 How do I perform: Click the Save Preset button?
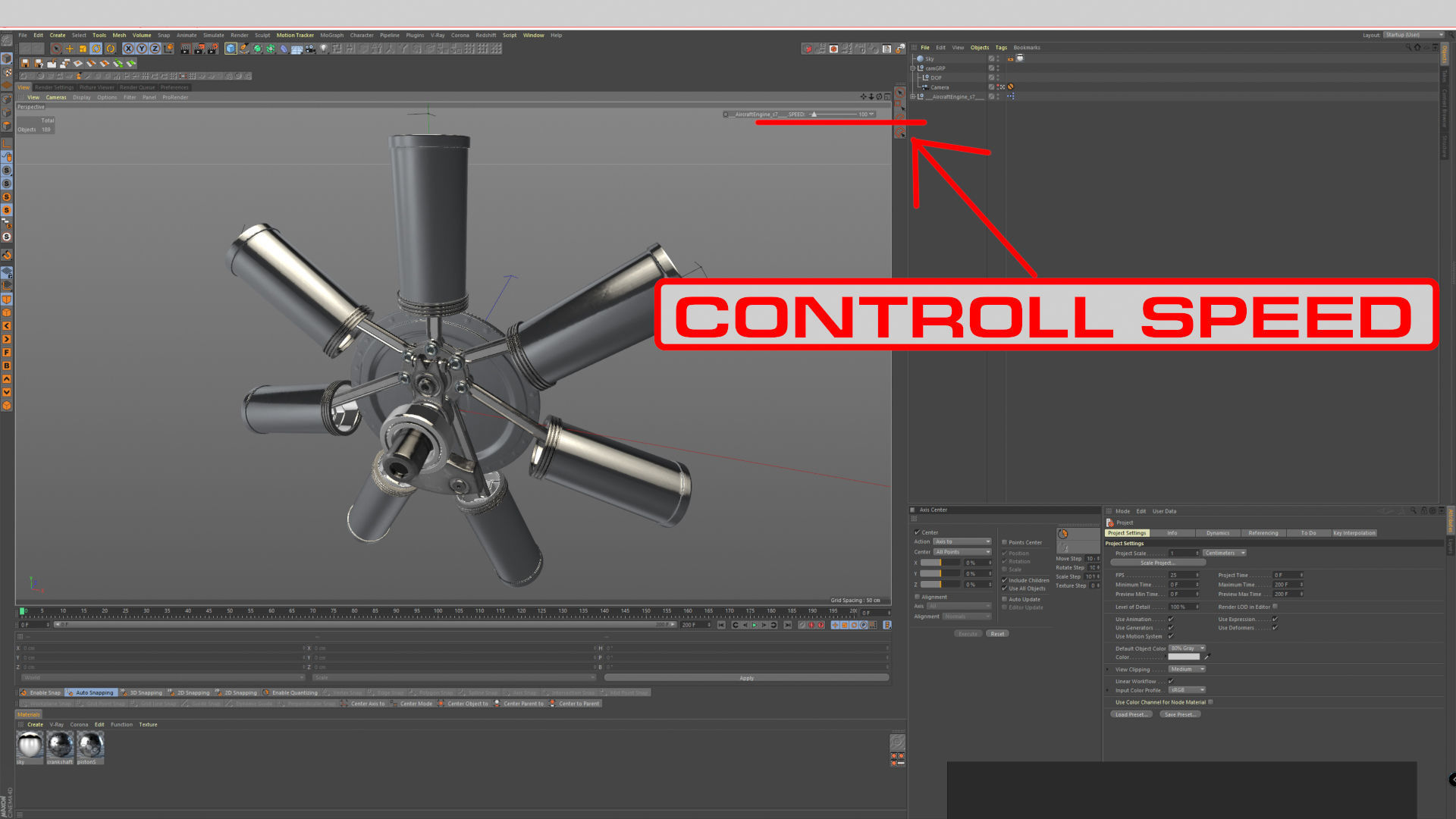1180,714
